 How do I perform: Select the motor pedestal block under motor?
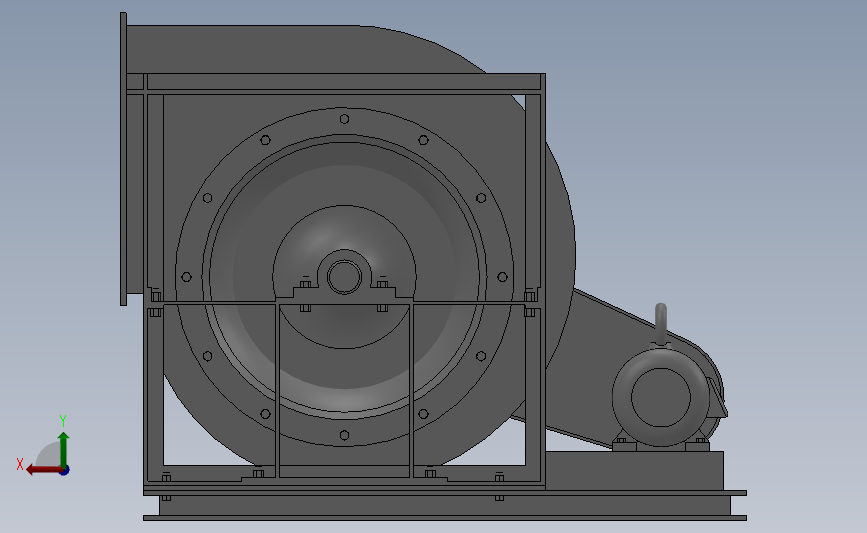coord(634,471)
